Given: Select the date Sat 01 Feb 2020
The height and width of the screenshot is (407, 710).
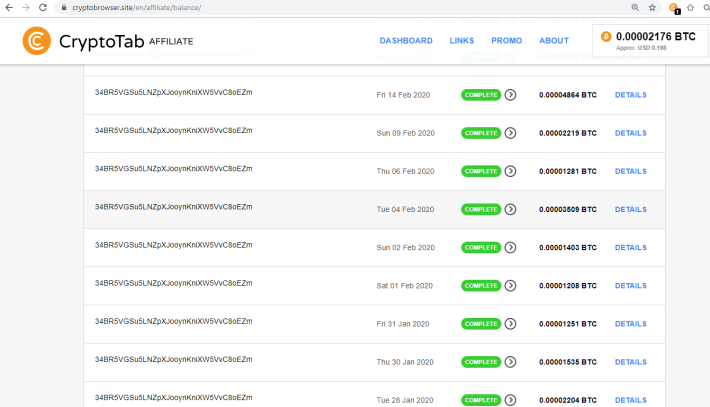Looking at the screenshot, I should 404,286.
